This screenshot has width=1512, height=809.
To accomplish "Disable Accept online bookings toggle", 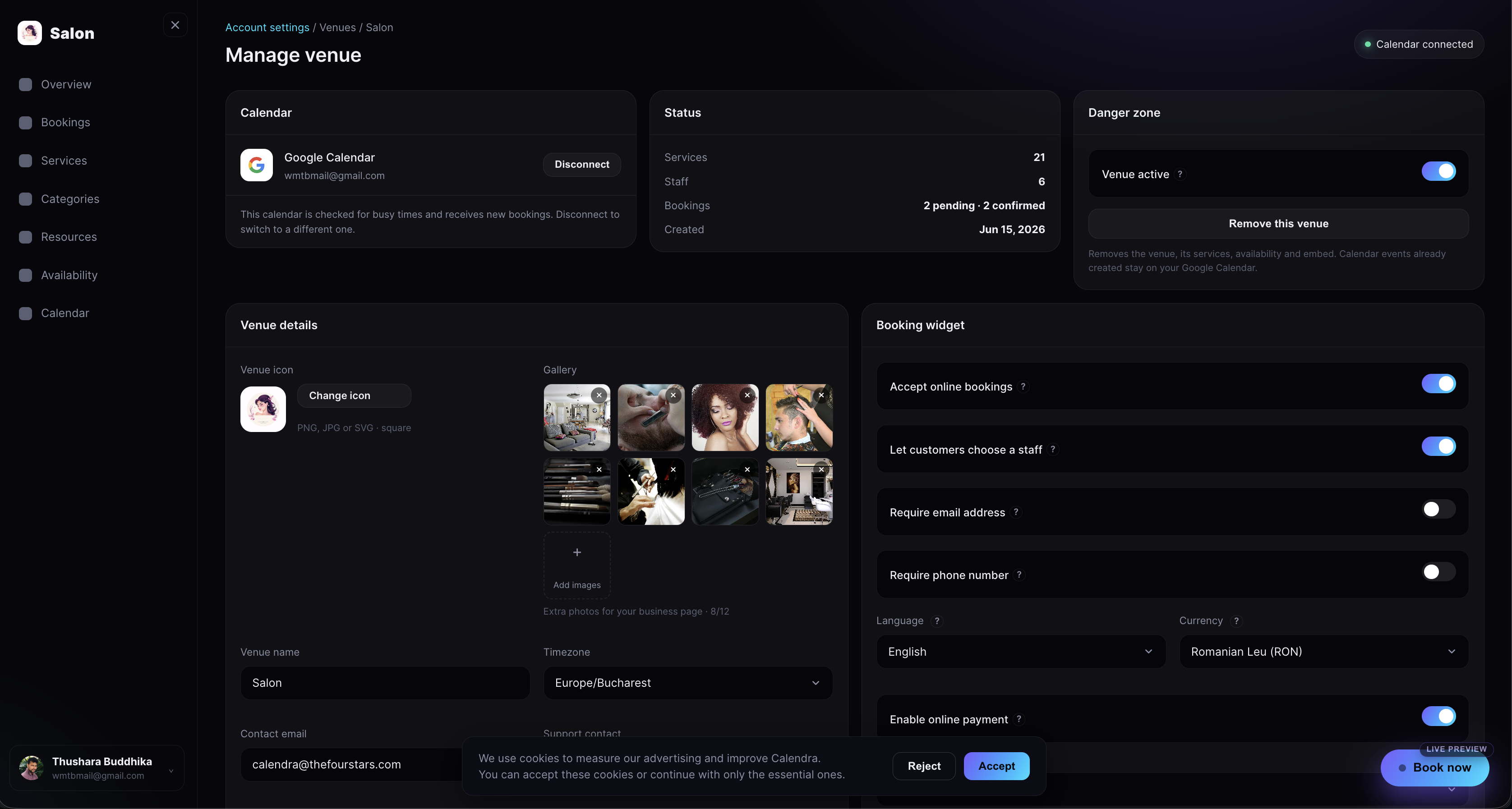I will [x=1438, y=384].
